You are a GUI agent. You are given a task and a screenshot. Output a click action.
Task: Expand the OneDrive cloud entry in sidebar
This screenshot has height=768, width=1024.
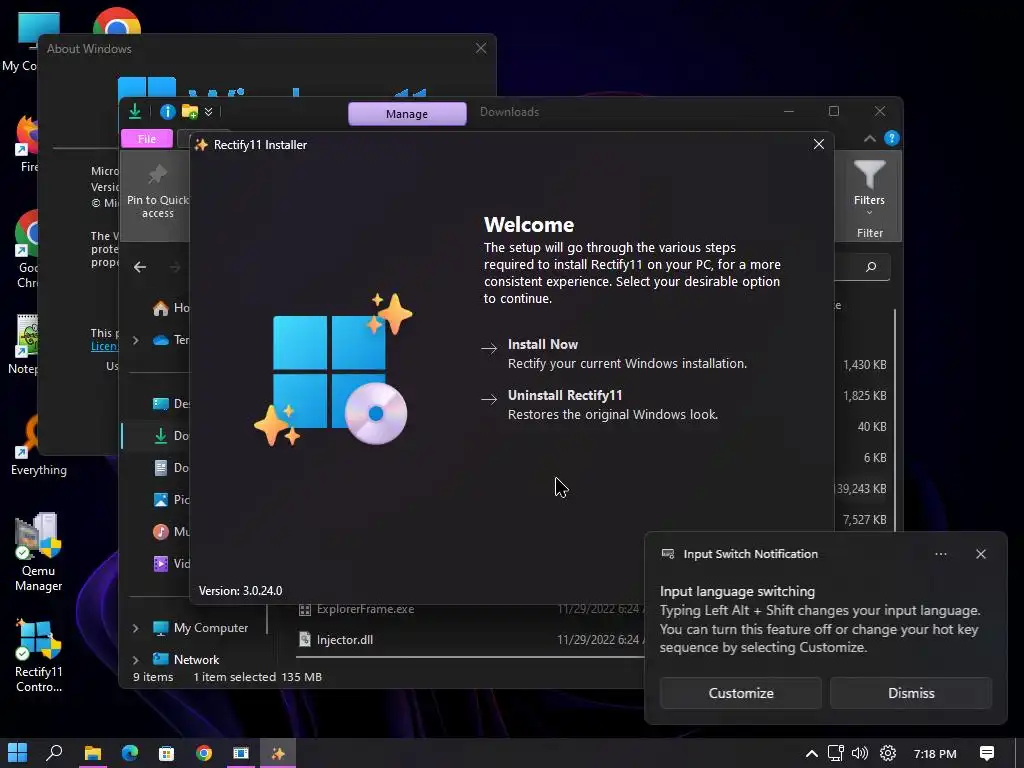135,340
